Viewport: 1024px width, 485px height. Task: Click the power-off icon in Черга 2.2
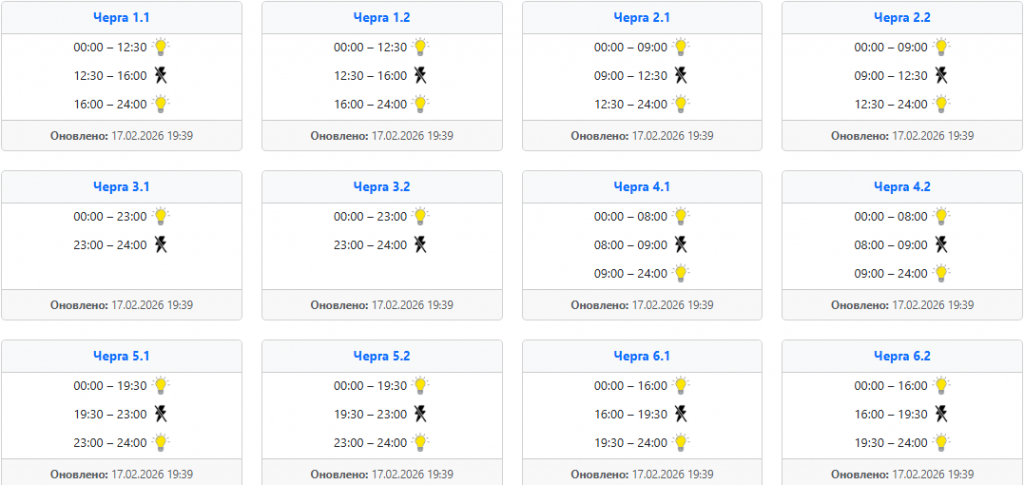point(941,75)
